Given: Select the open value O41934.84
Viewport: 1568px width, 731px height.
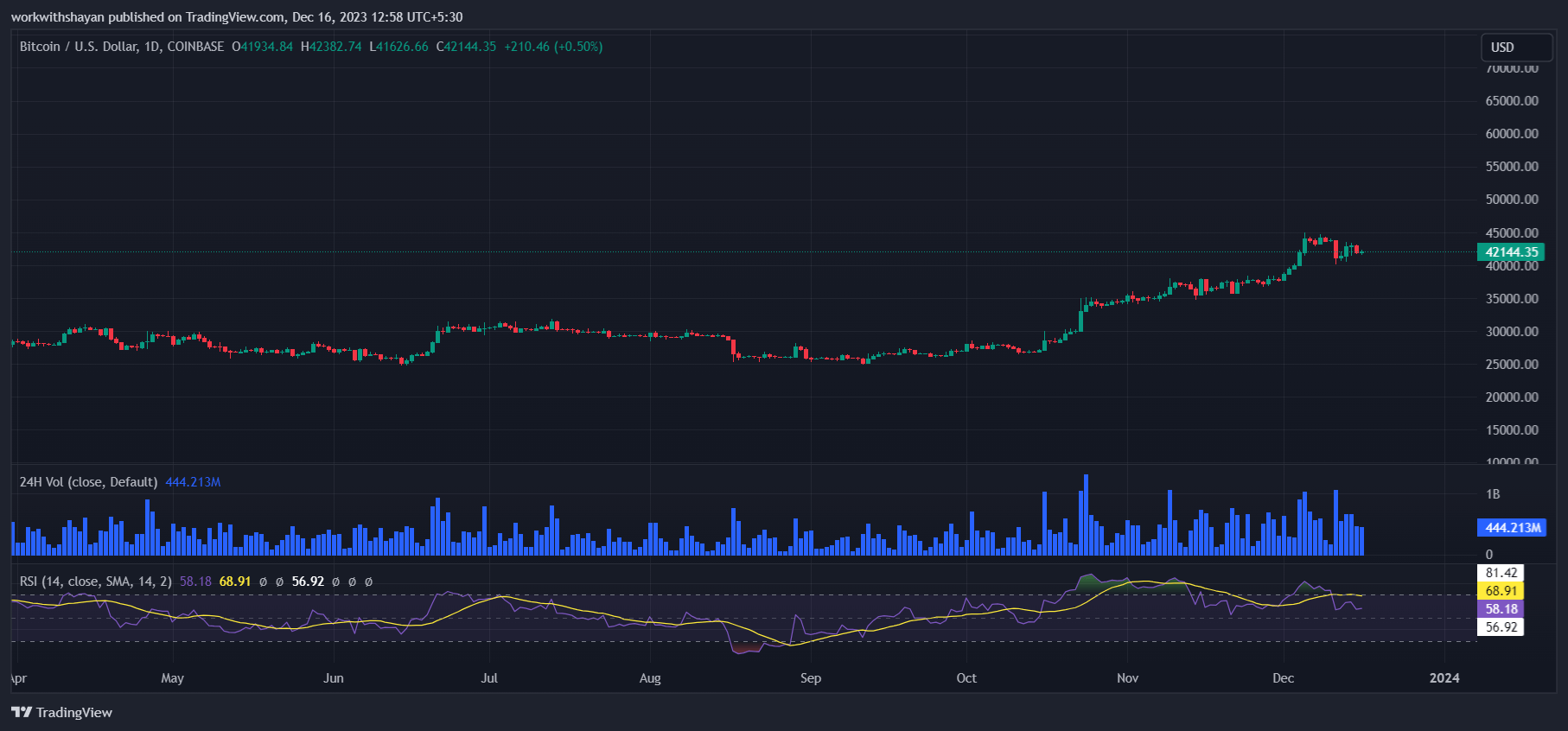Looking at the screenshot, I should pyautogui.click(x=262, y=47).
